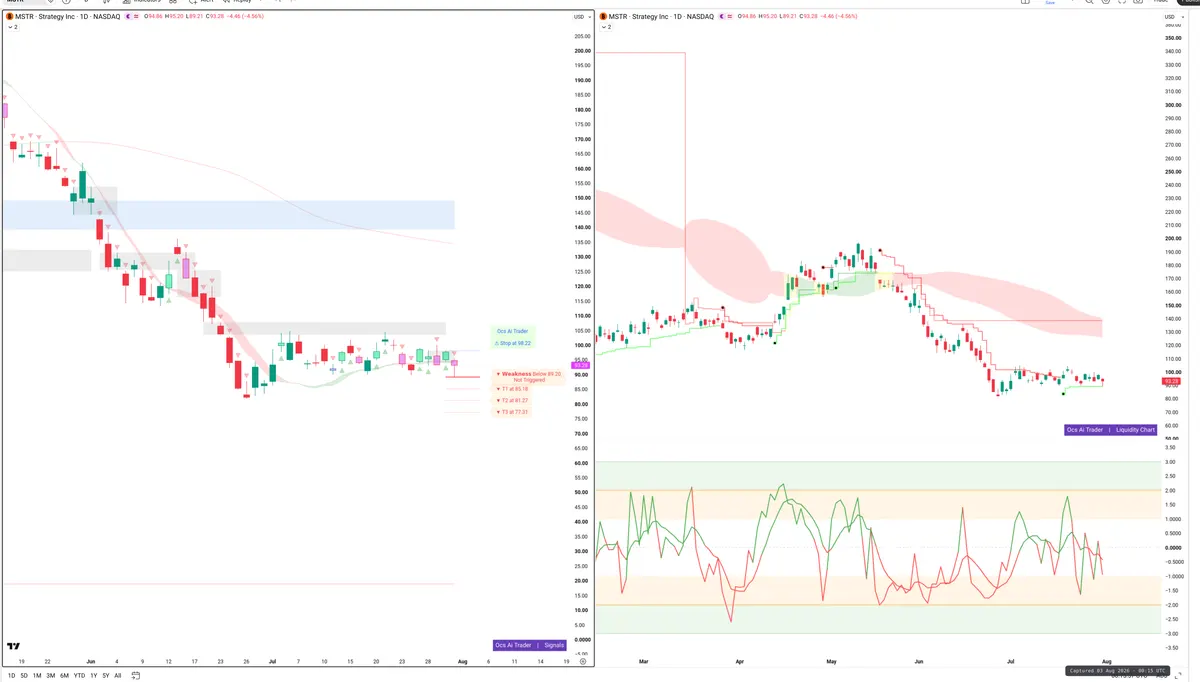Click the 'May' label on right time axis
Viewport: 1200px width, 682px height.
click(x=832, y=662)
